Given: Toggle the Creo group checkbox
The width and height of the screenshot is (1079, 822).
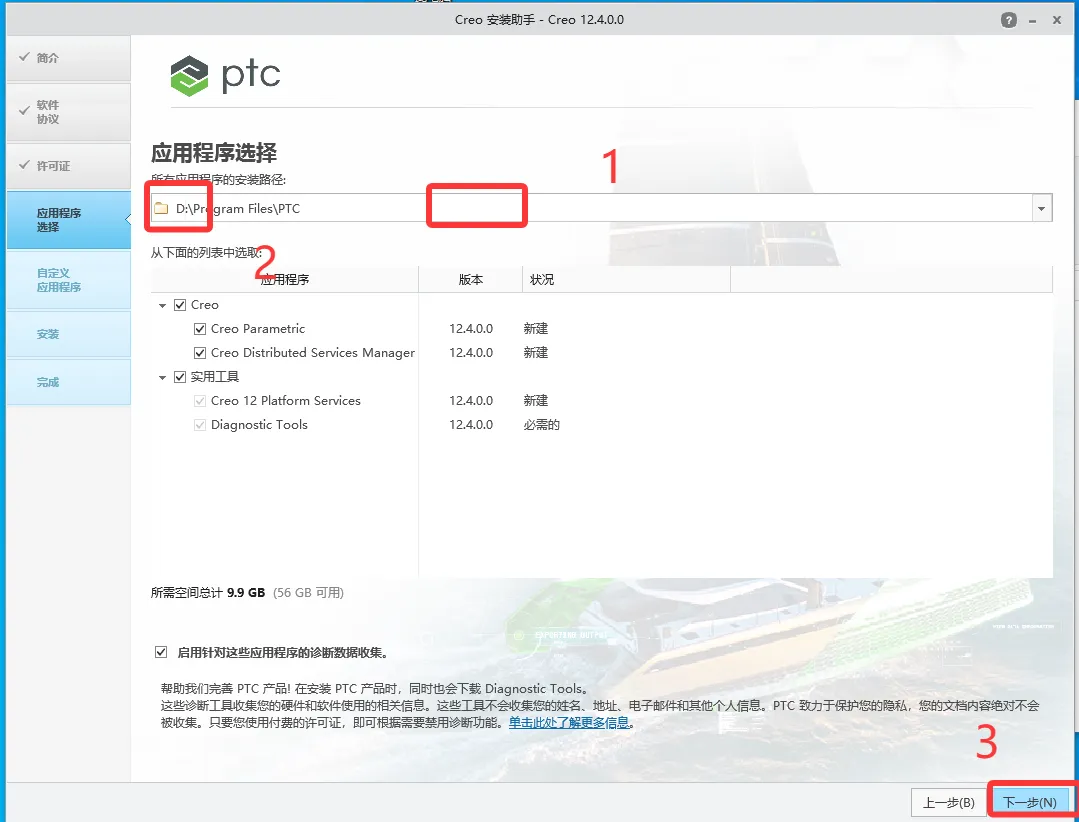Looking at the screenshot, I should [180, 305].
